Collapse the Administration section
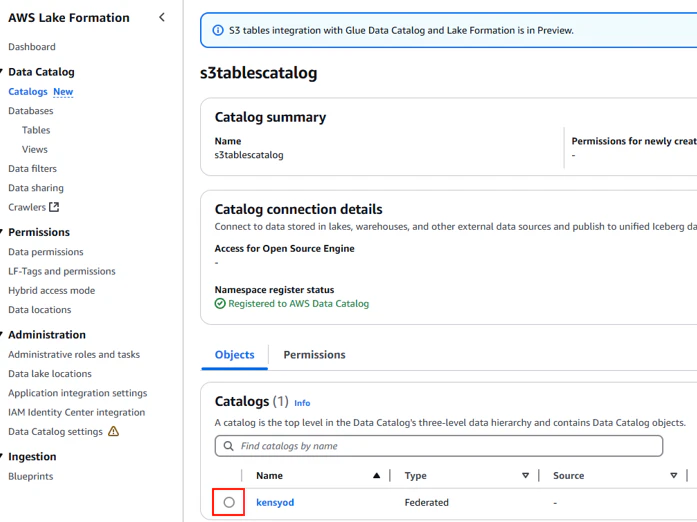 click(x=2, y=334)
